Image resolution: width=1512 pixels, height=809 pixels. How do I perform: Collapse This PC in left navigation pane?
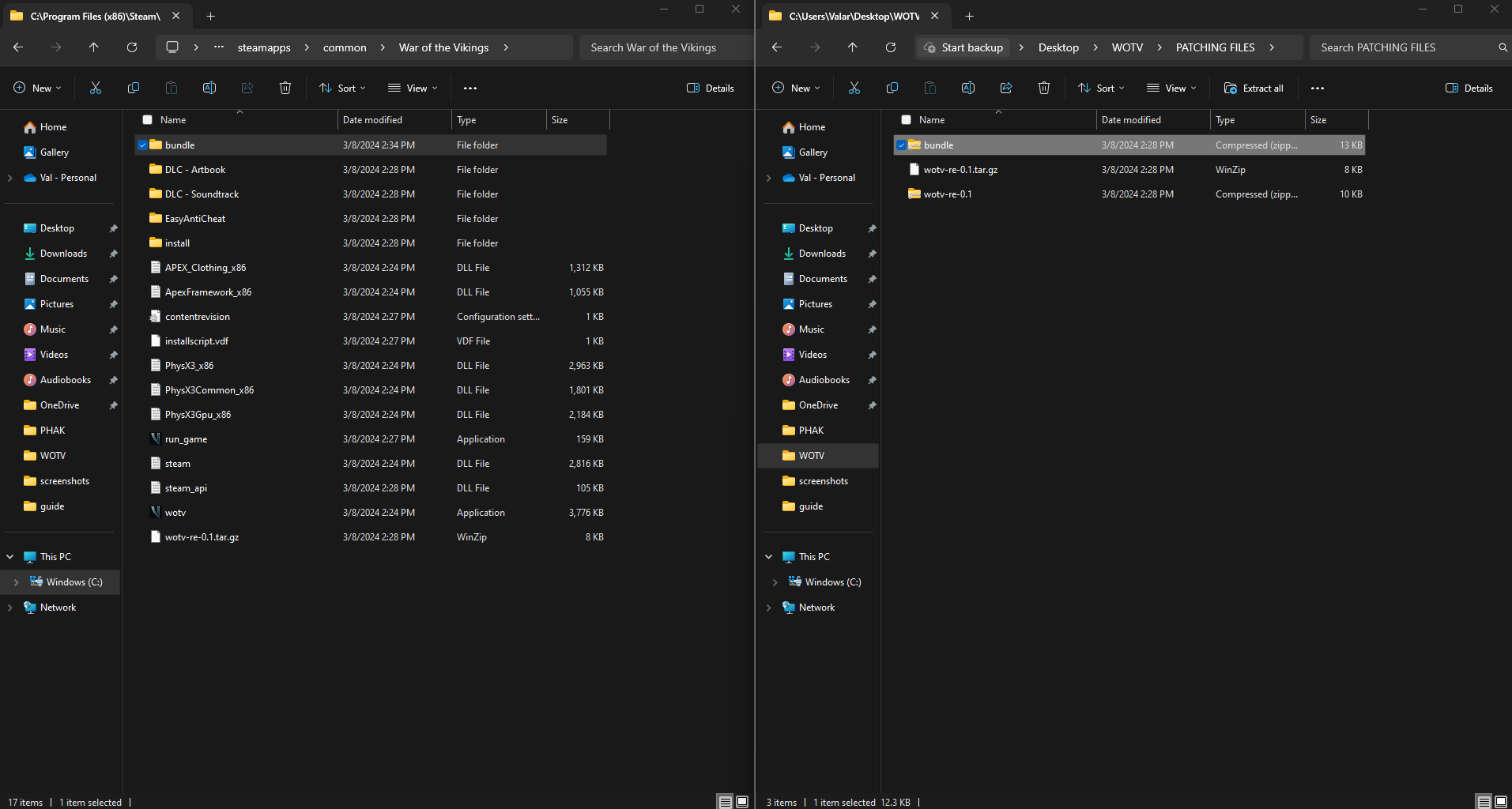(9, 557)
